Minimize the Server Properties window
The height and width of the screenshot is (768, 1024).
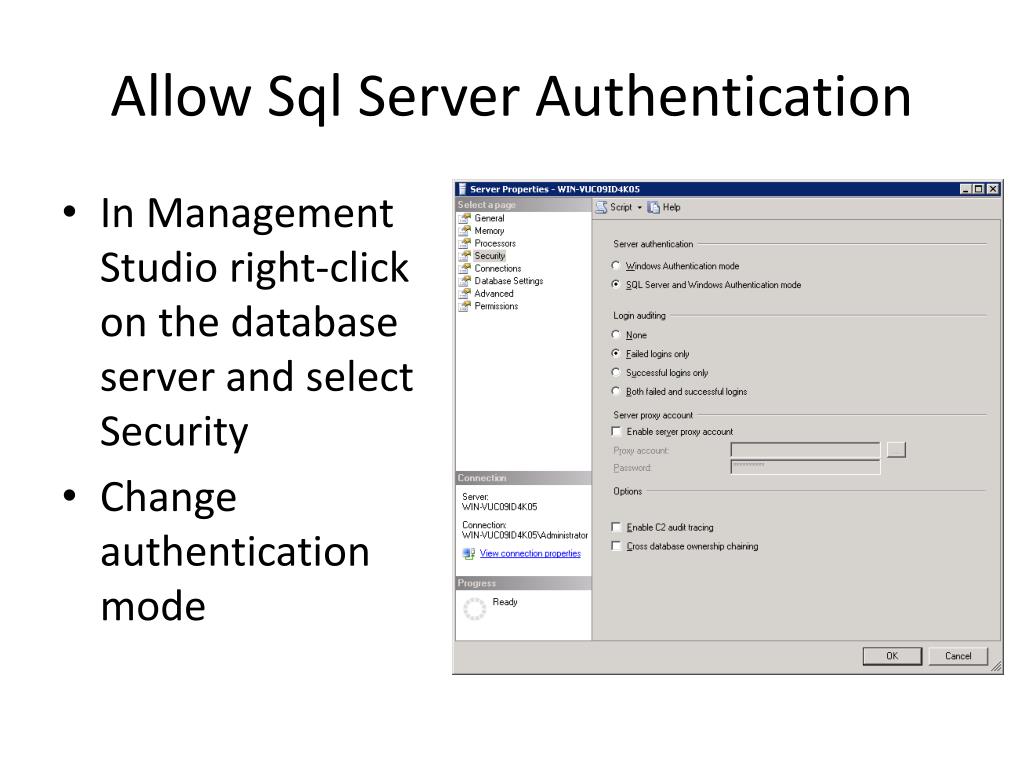965,189
